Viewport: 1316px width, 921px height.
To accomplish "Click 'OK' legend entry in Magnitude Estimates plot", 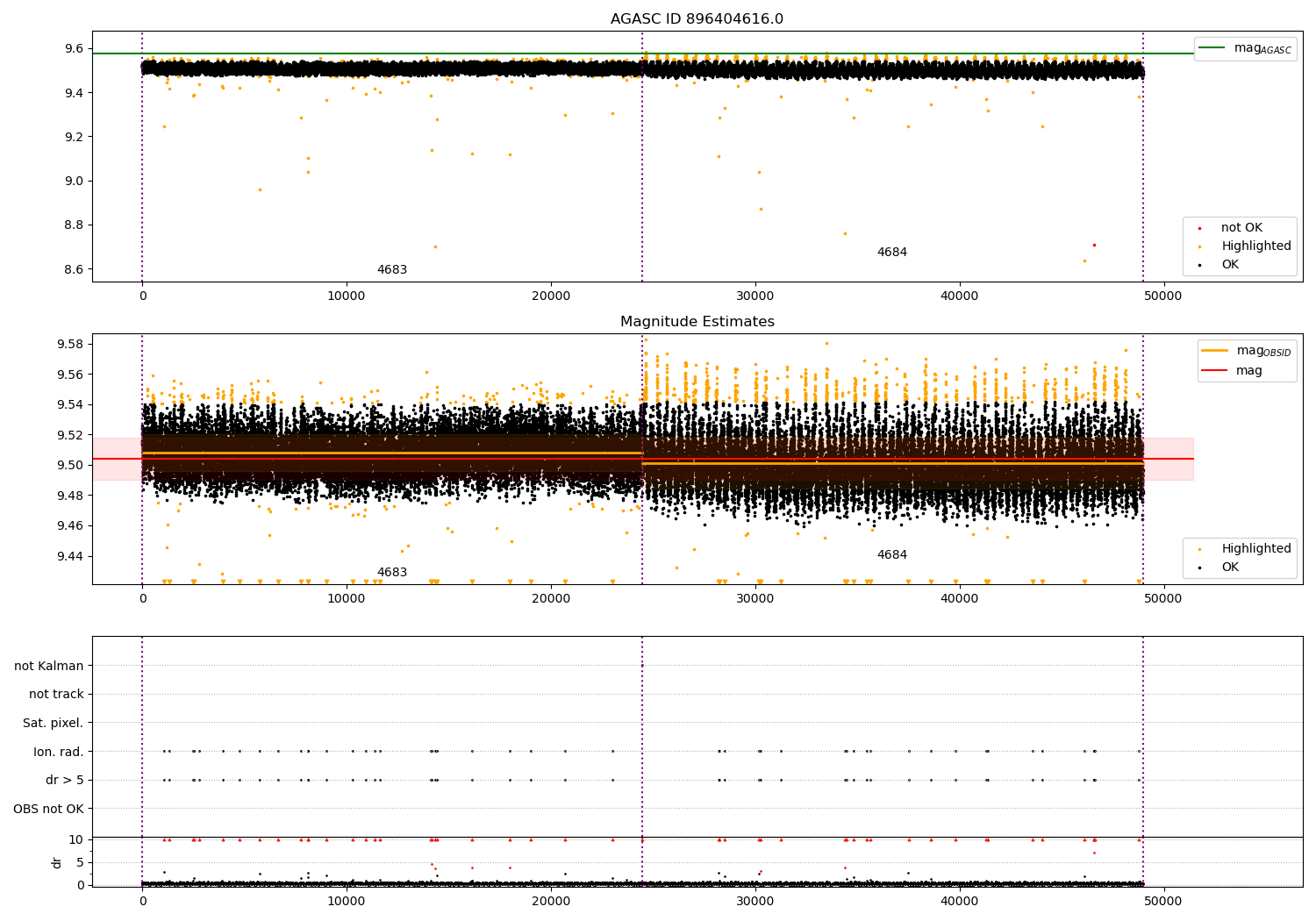I will pyautogui.click(x=1230, y=568).
